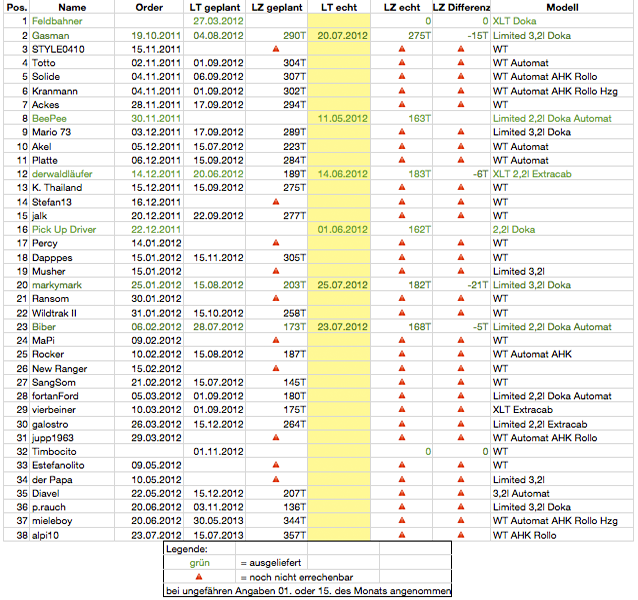
Task: Click STYLE0410's LZ geplant warning triangle
Action: 276,49
